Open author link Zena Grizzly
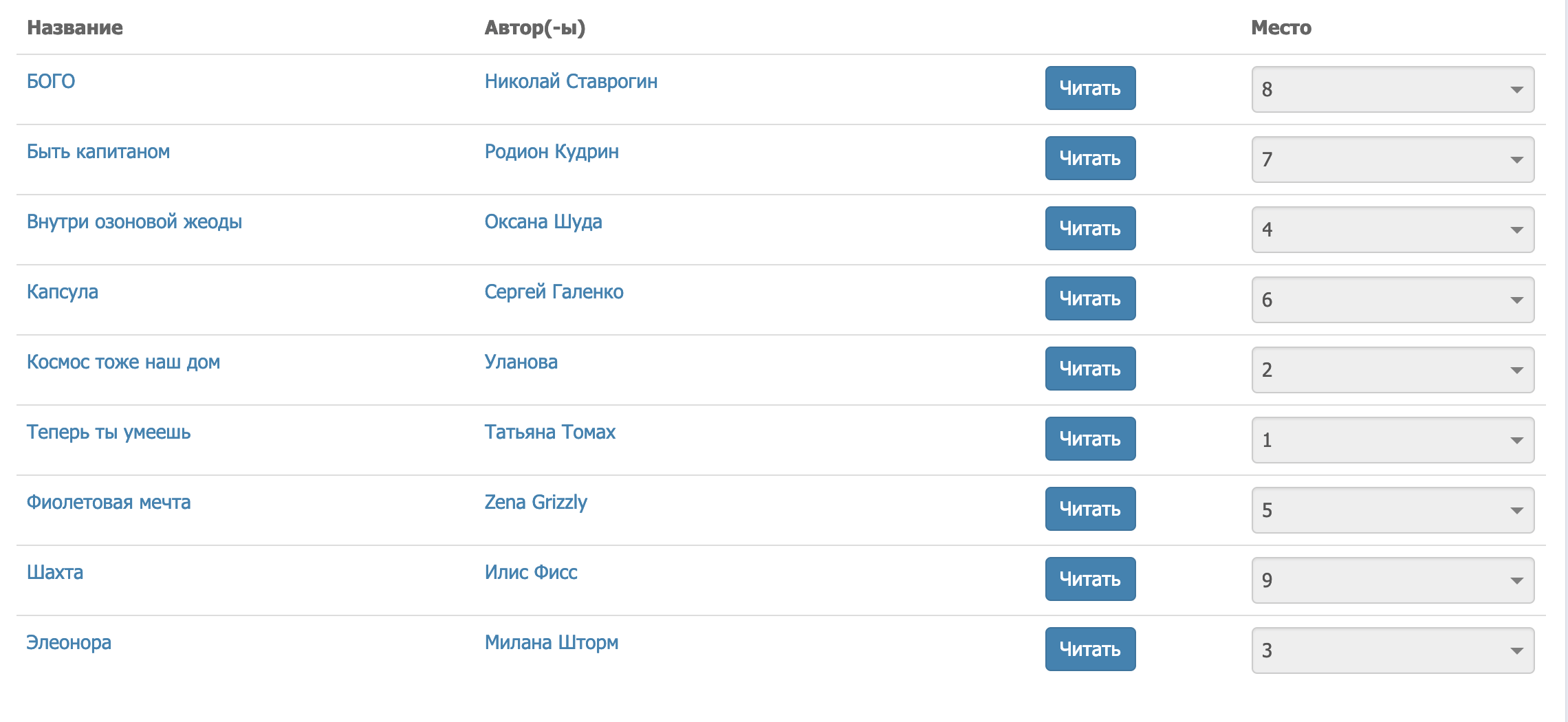1568x722 pixels. pos(536,503)
